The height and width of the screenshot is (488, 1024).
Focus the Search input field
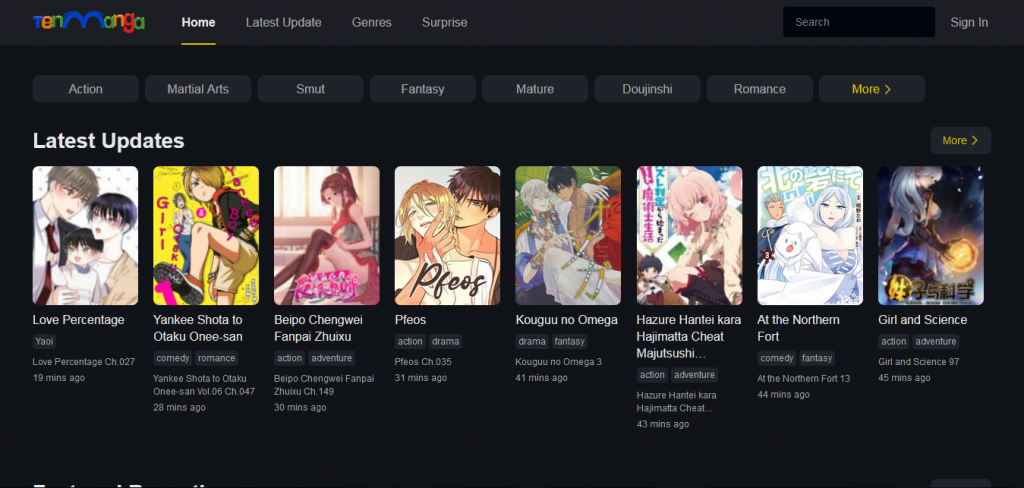click(x=859, y=22)
